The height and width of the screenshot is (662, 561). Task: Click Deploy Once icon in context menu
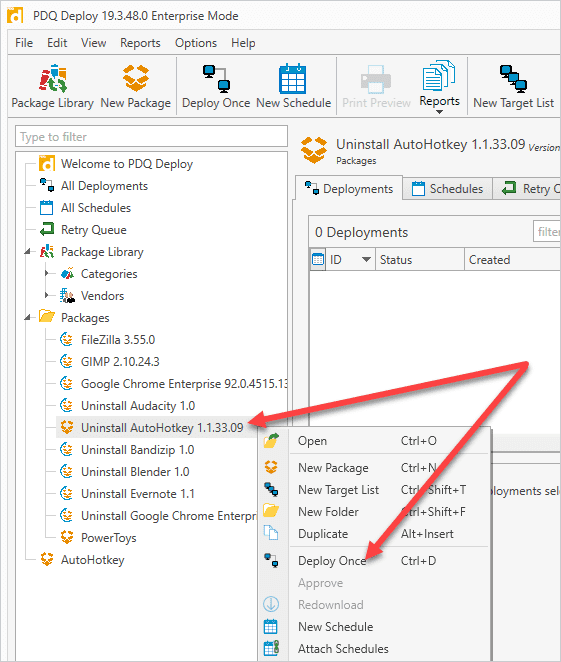(x=271, y=560)
